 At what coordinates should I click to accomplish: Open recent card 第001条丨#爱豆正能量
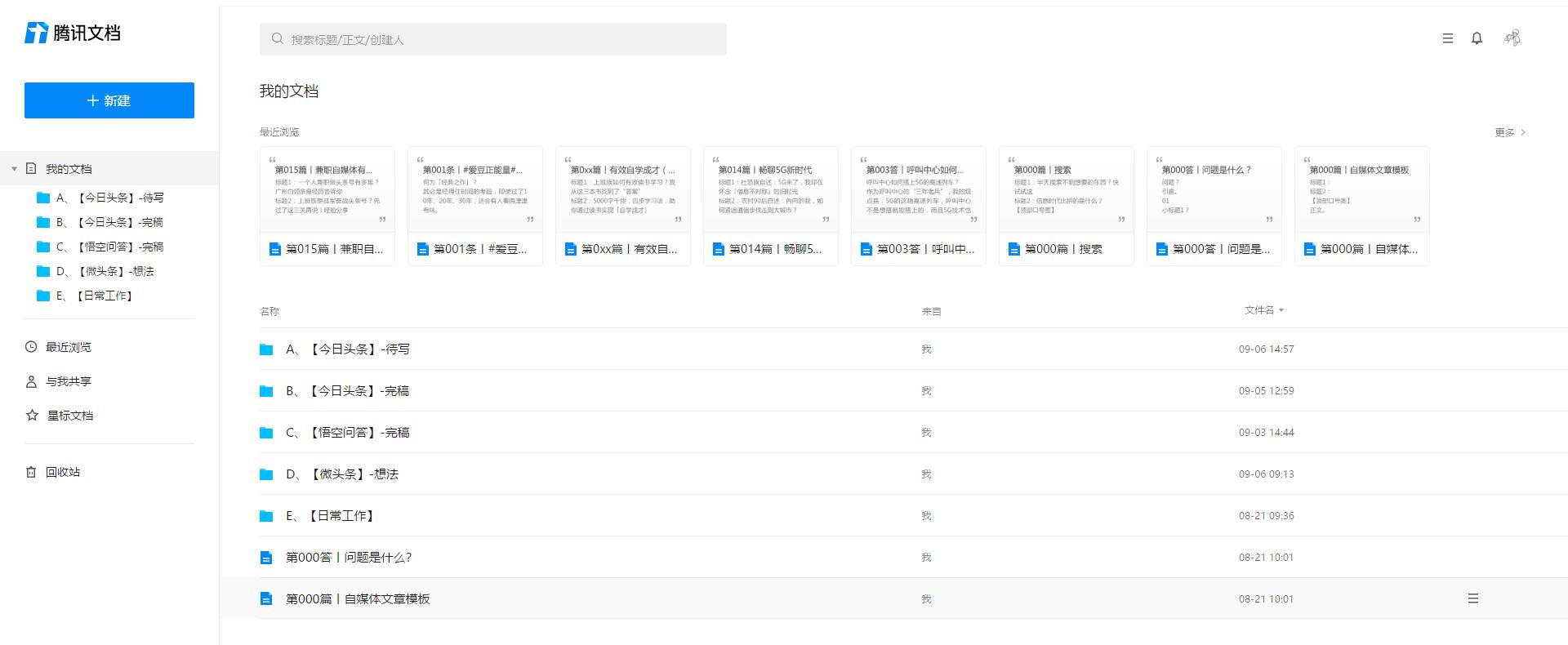475,206
